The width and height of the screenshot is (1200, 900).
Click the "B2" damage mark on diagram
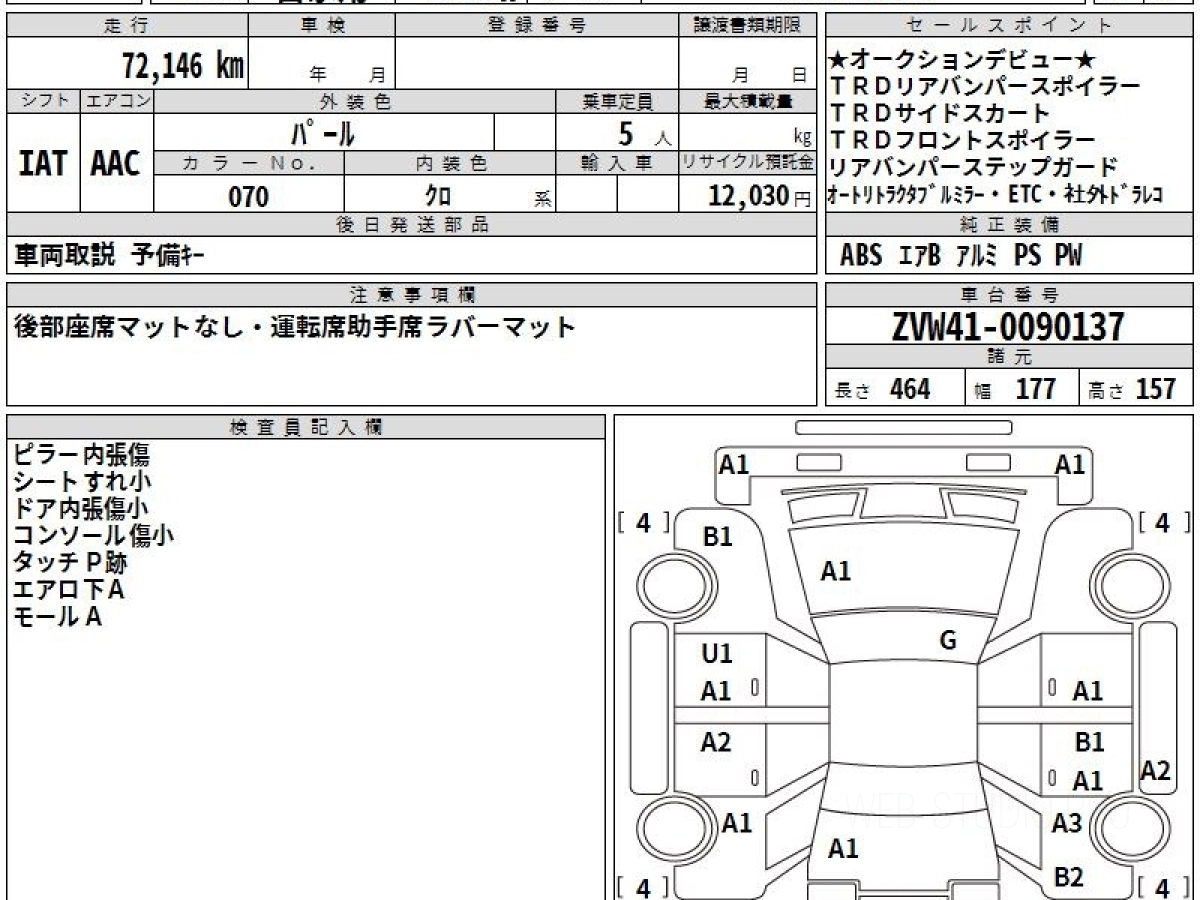click(1068, 877)
